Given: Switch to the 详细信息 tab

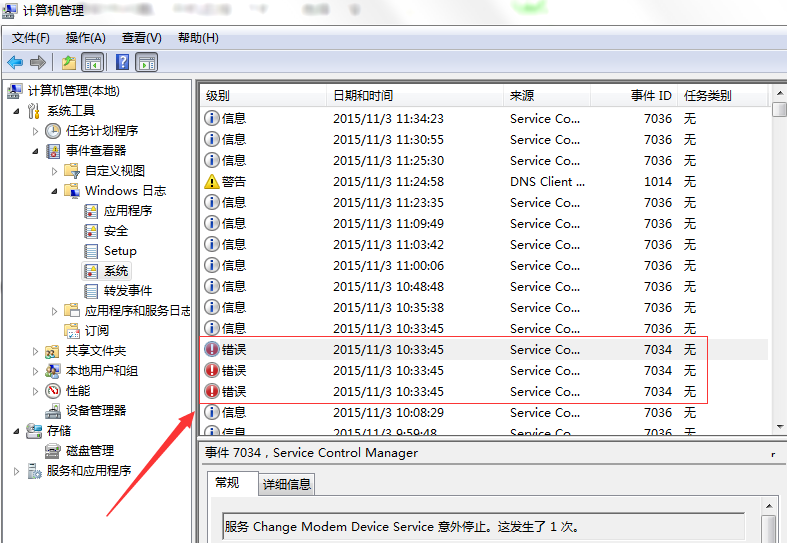Looking at the screenshot, I should (x=286, y=484).
